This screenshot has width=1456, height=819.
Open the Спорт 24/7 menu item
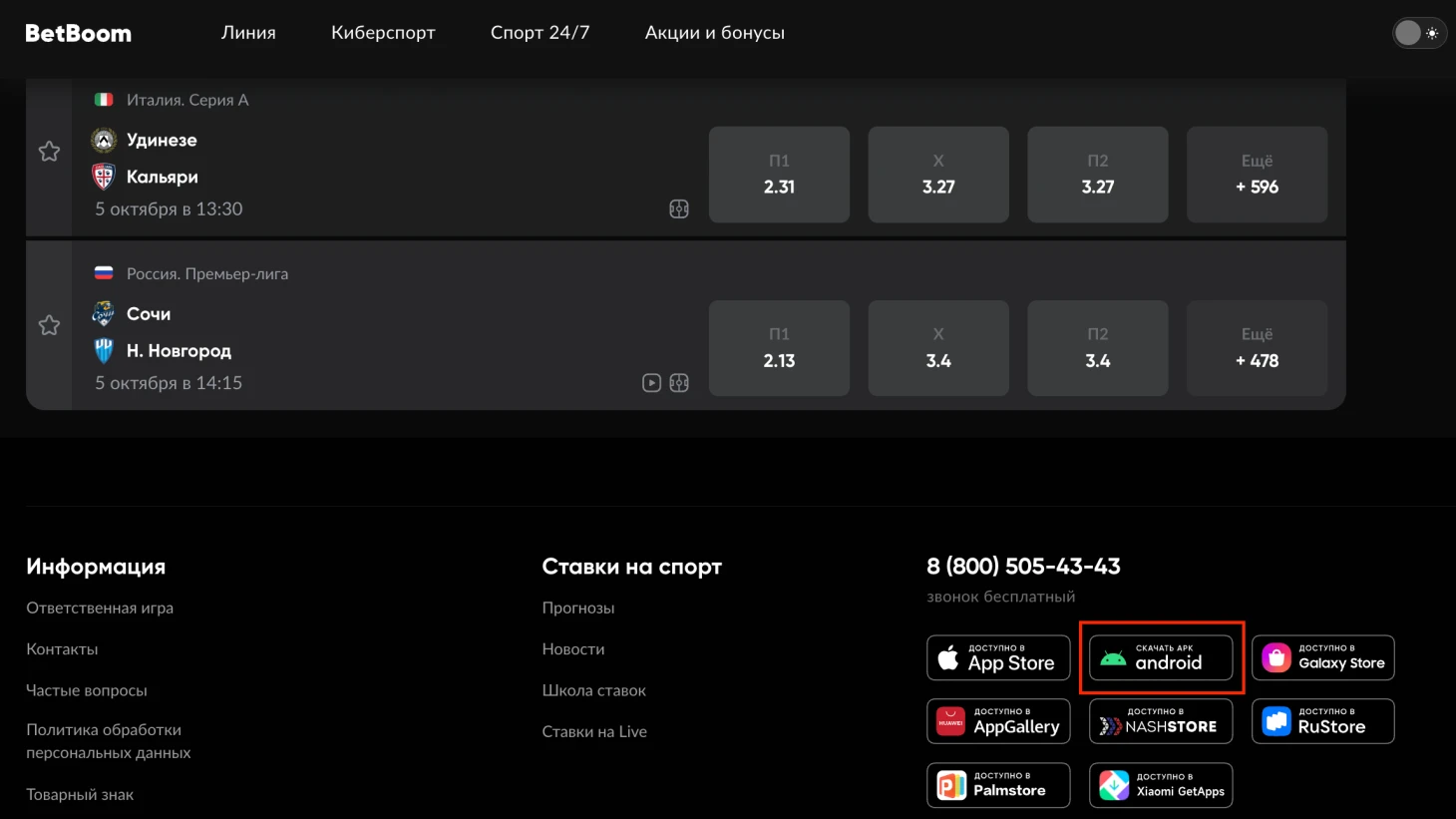click(x=540, y=33)
